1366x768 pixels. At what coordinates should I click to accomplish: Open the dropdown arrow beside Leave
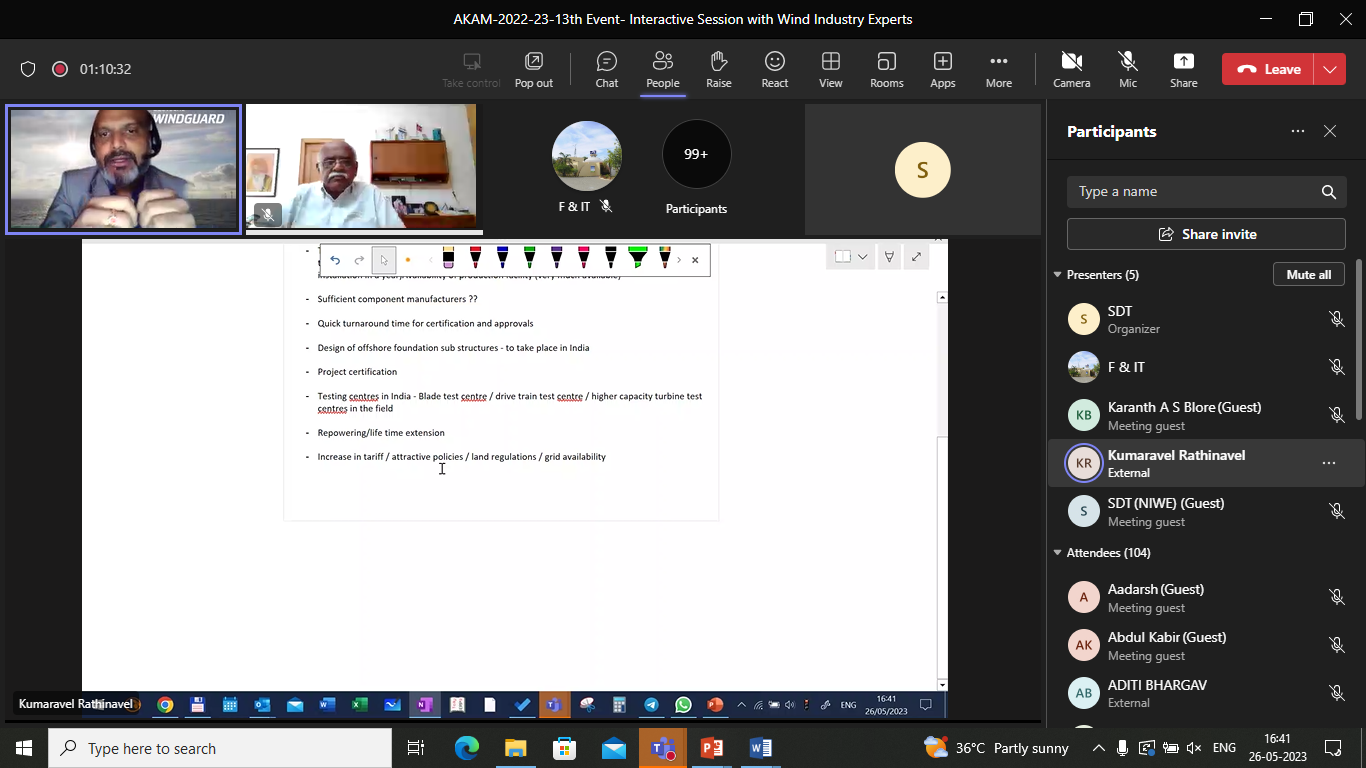1329,69
